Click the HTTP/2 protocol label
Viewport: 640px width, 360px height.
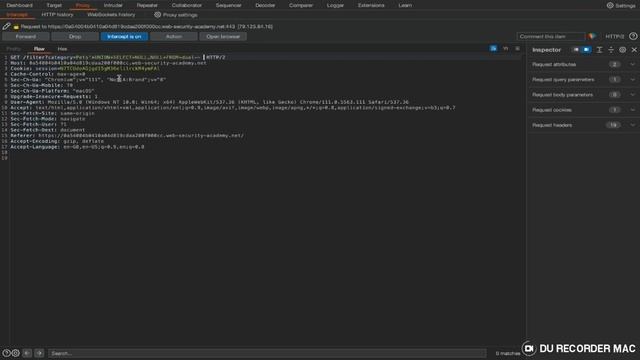615,36
